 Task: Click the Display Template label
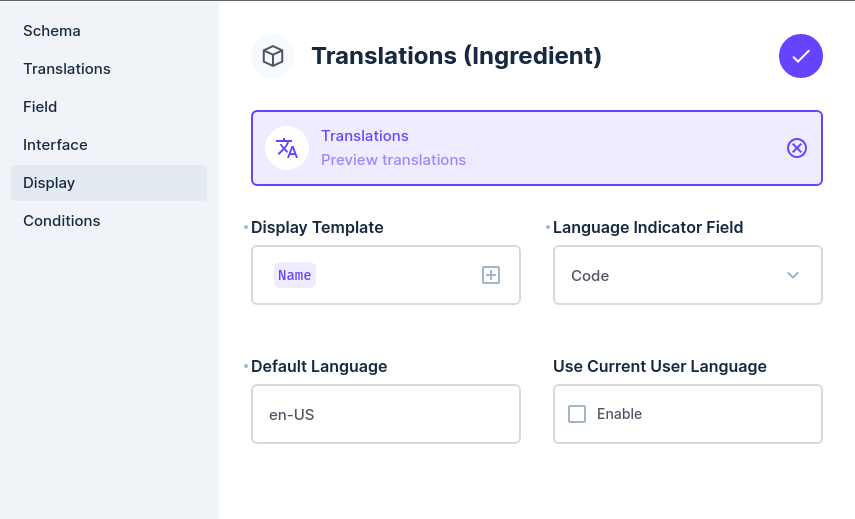(x=317, y=227)
